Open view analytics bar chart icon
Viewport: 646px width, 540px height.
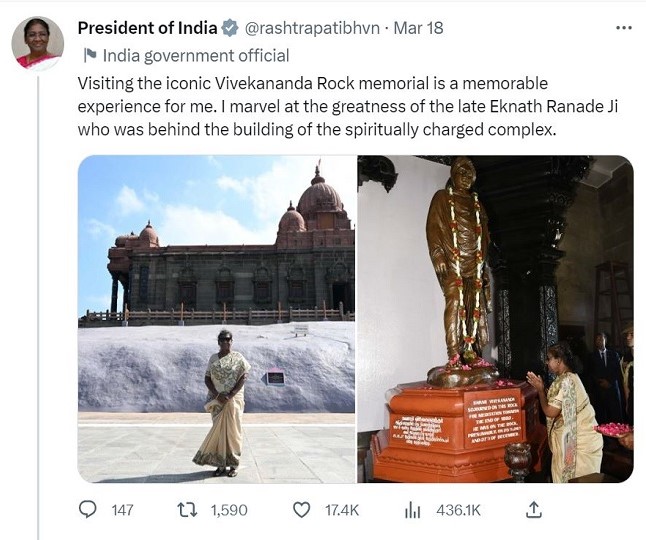412,510
